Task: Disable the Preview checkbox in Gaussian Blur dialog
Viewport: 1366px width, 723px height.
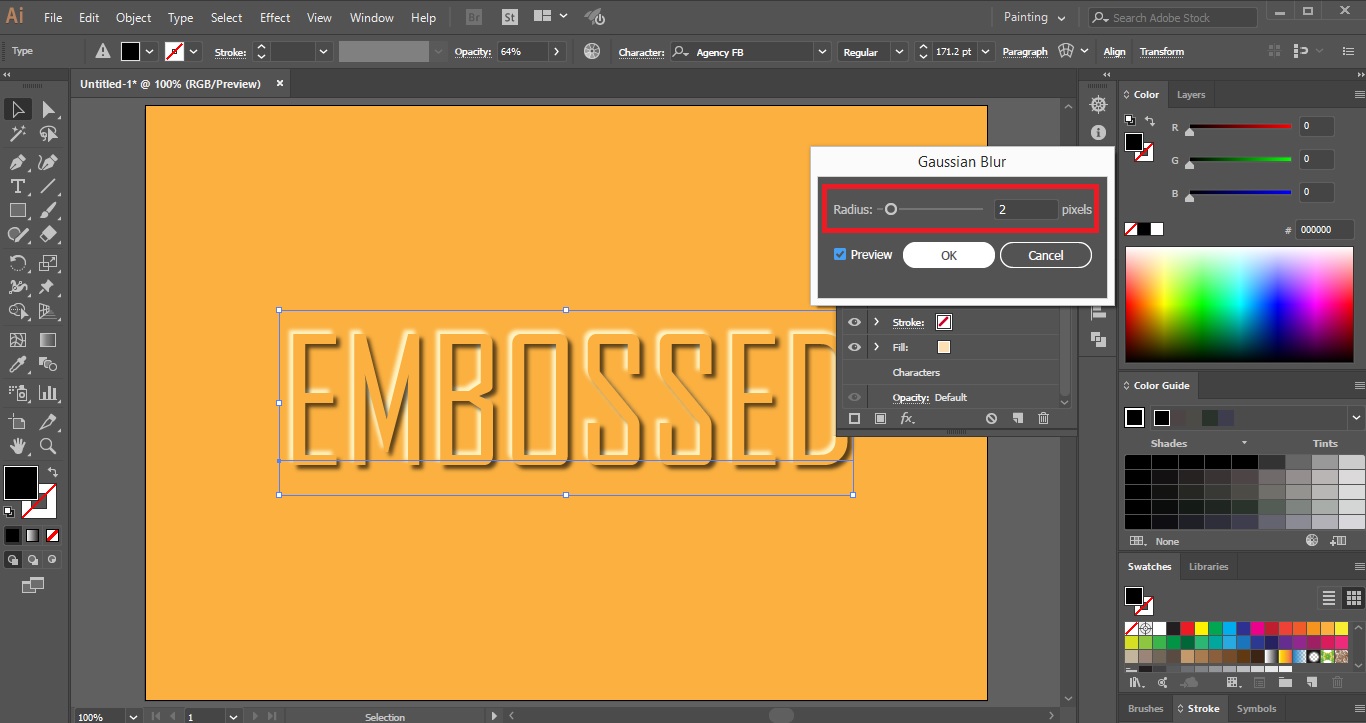Action: coord(840,254)
